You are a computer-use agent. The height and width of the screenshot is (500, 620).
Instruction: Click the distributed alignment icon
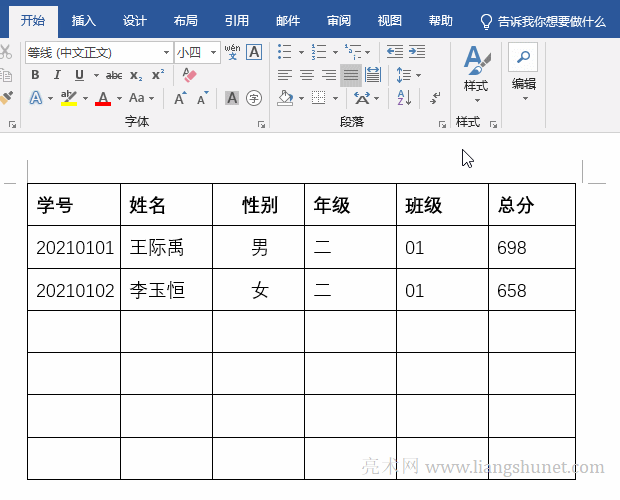pyautogui.click(x=373, y=75)
